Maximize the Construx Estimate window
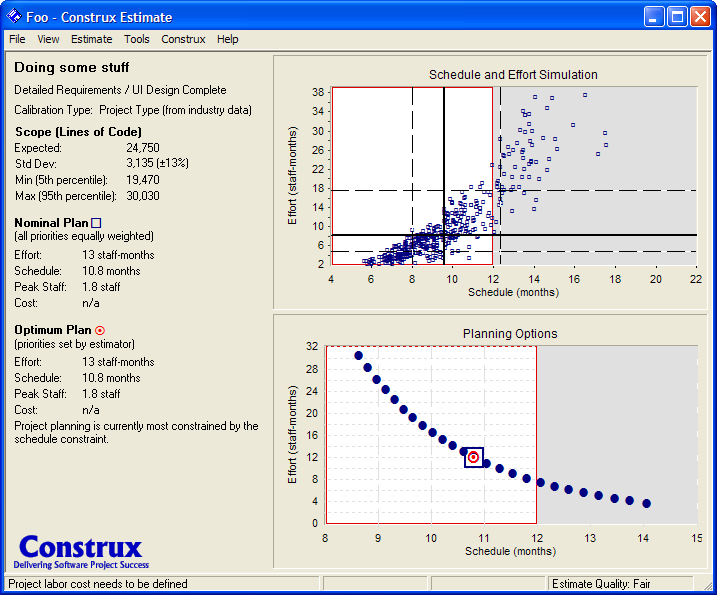Screen dimensions: 717x595 (677, 17)
